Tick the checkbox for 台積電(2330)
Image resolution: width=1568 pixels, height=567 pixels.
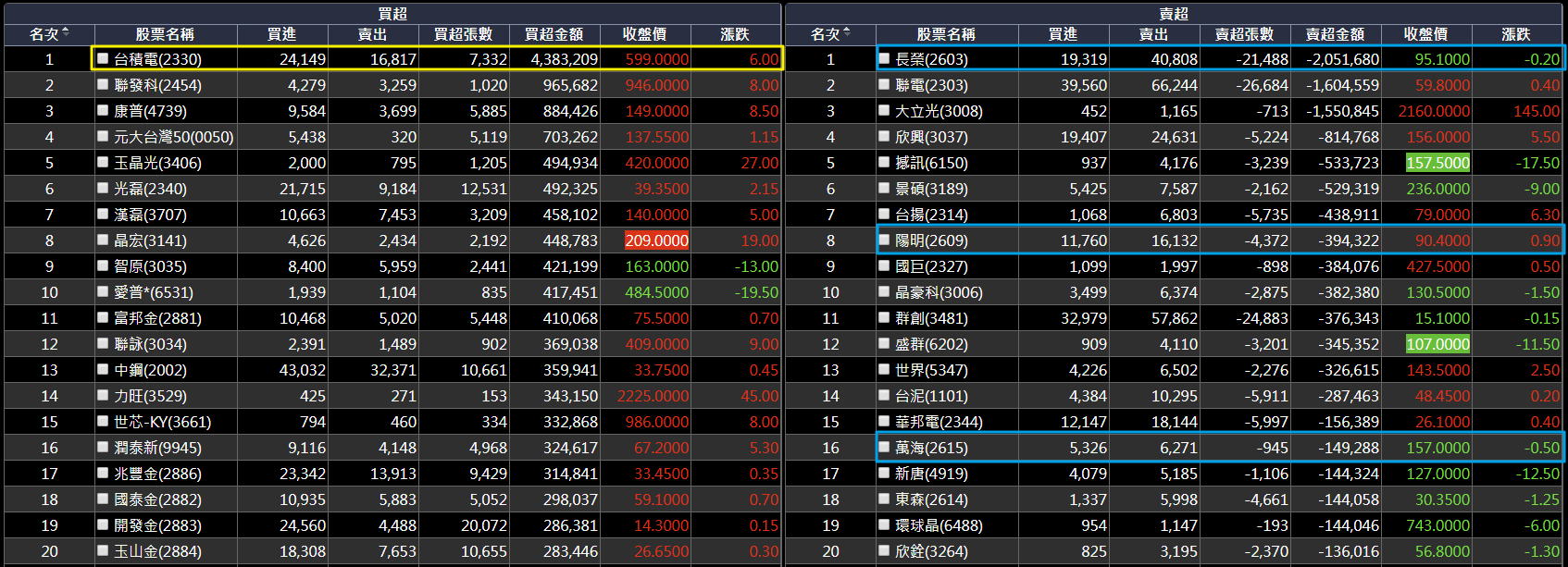pyautogui.click(x=103, y=58)
